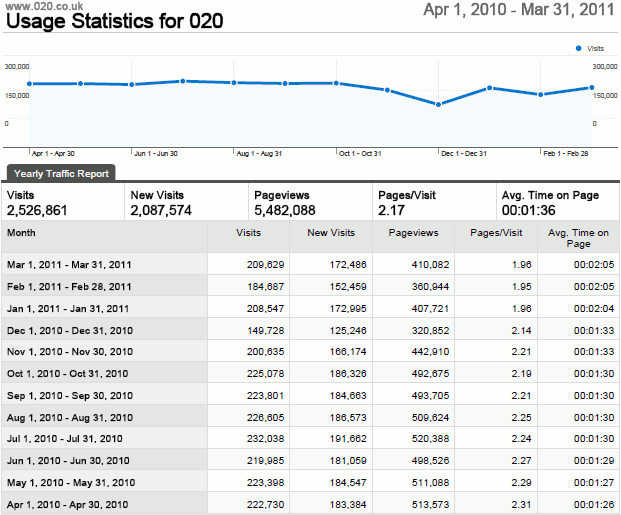Click the Apr 1, 2010 - Mar 31, 2011 date range
This screenshot has height=515, width=621.
point(518,10)
